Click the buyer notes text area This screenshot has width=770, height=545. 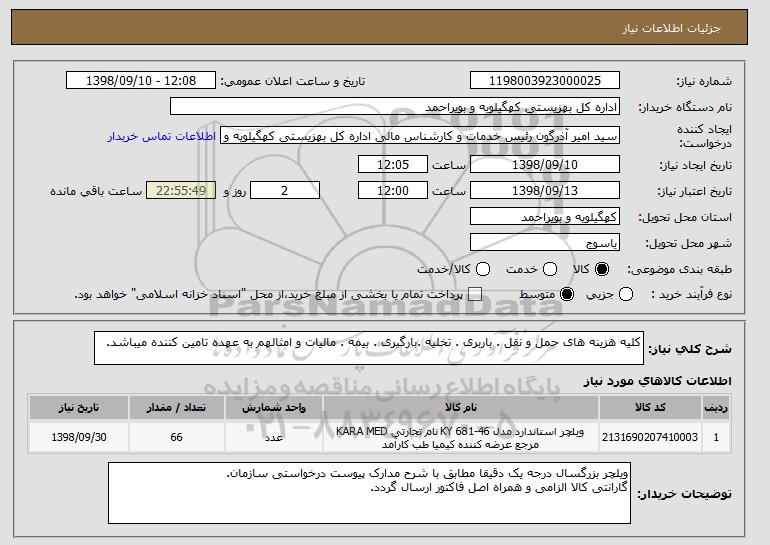[x=369, y=493]
